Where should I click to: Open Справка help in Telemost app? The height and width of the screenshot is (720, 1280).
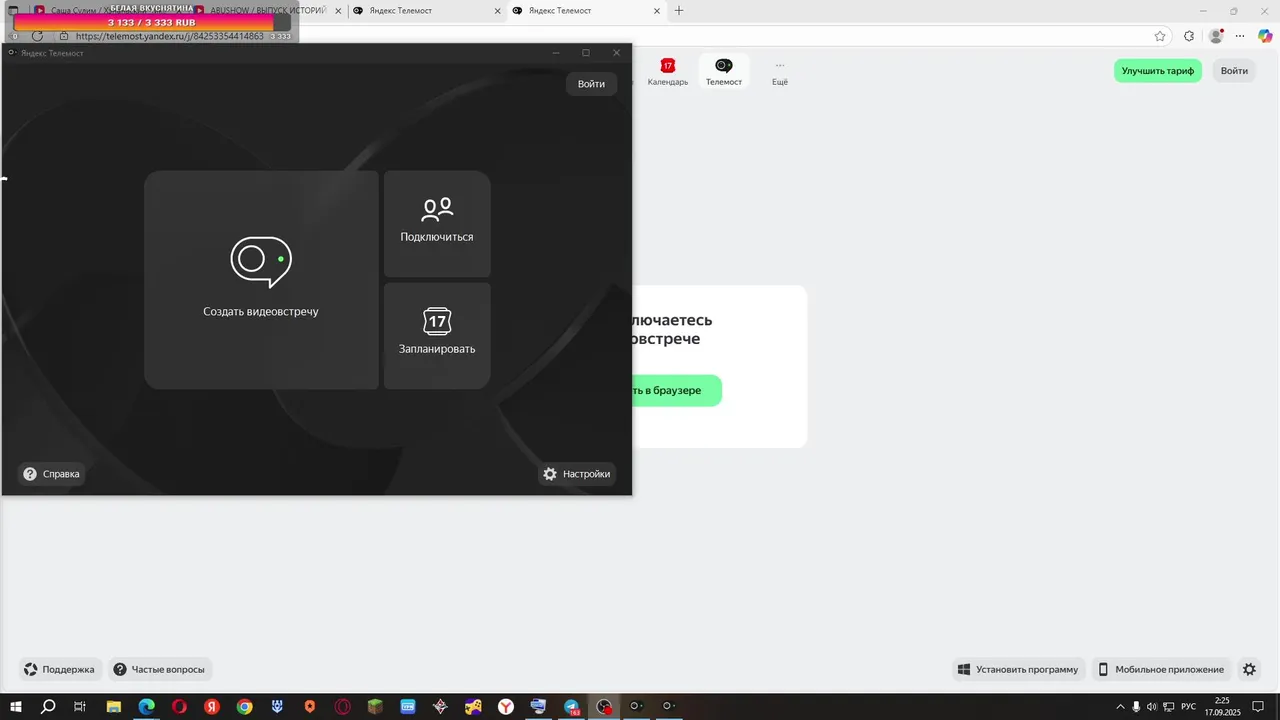52,474
